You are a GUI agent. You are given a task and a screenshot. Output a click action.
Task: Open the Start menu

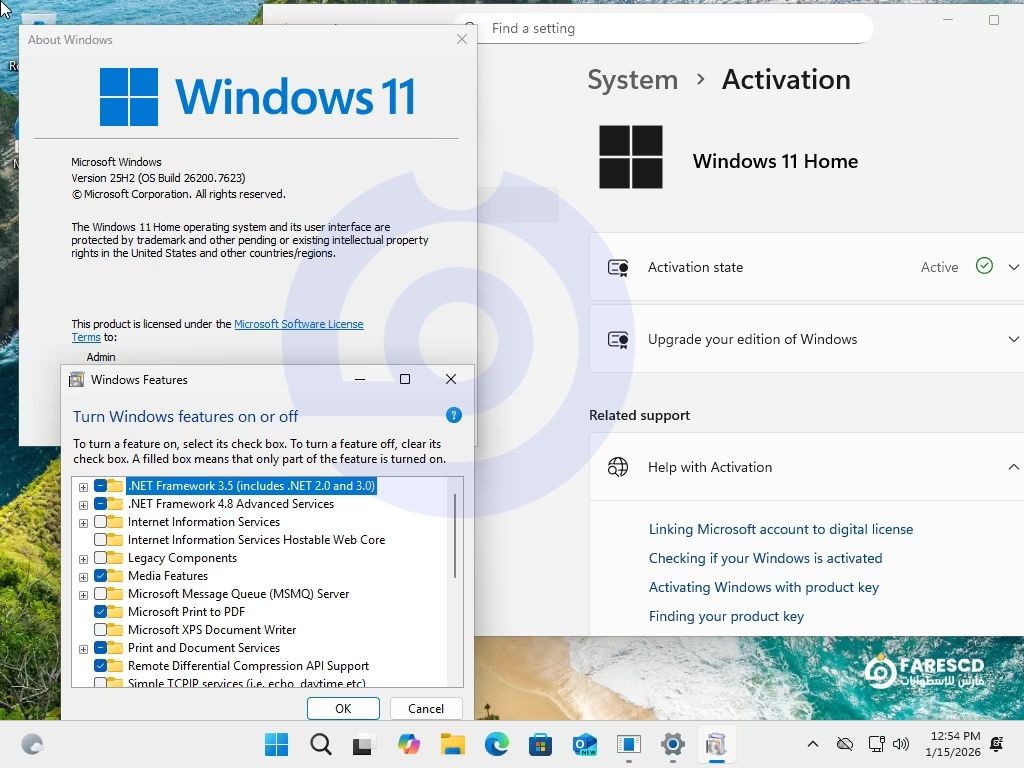(x=276, y=744)
